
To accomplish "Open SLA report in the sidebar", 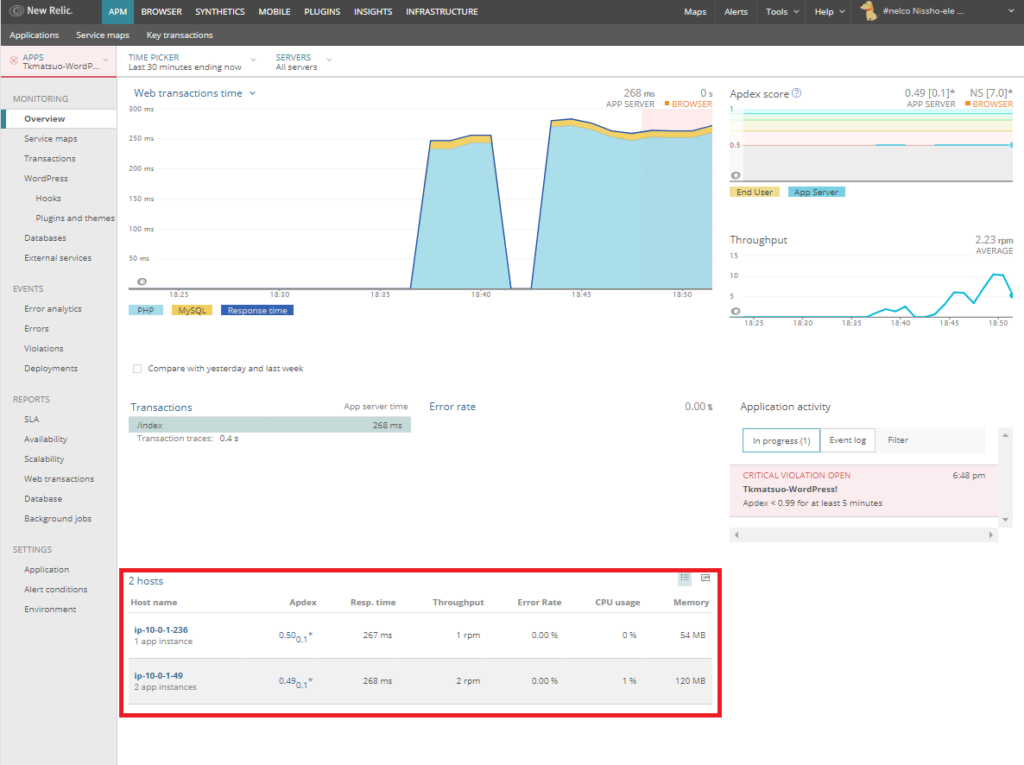I will tap(31, 419).
